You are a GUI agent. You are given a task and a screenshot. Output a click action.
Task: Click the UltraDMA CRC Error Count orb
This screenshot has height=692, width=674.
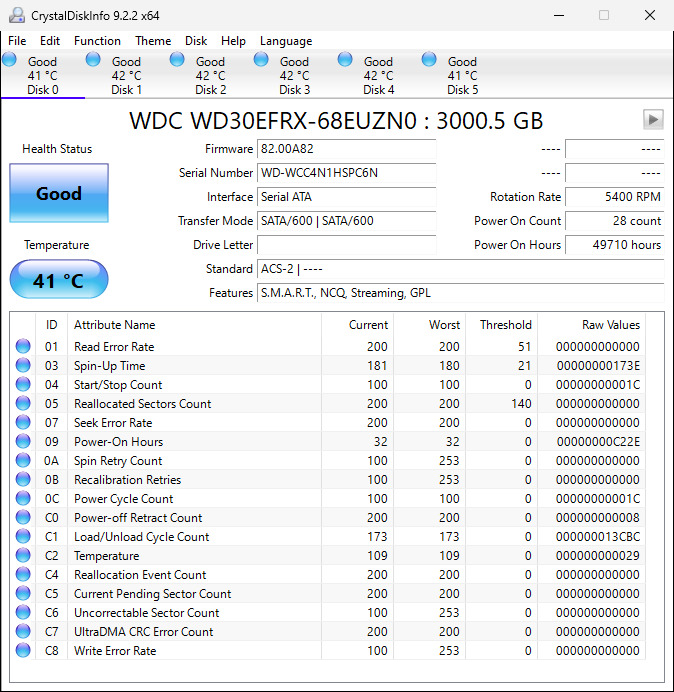tap(23, 631)
